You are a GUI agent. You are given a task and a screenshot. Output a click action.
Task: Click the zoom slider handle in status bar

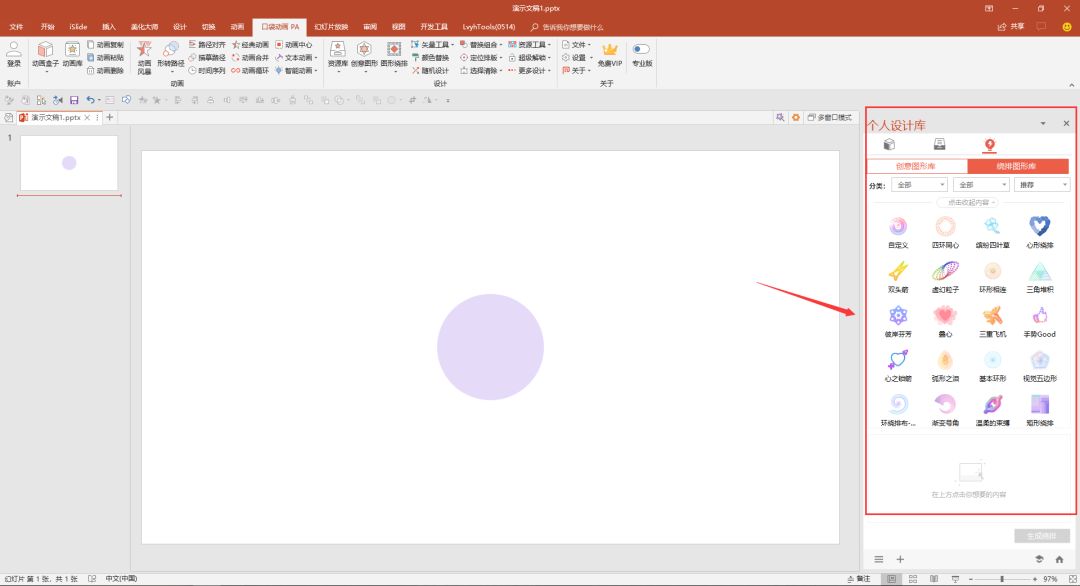pyautogui.click(x=1001, y=579)
